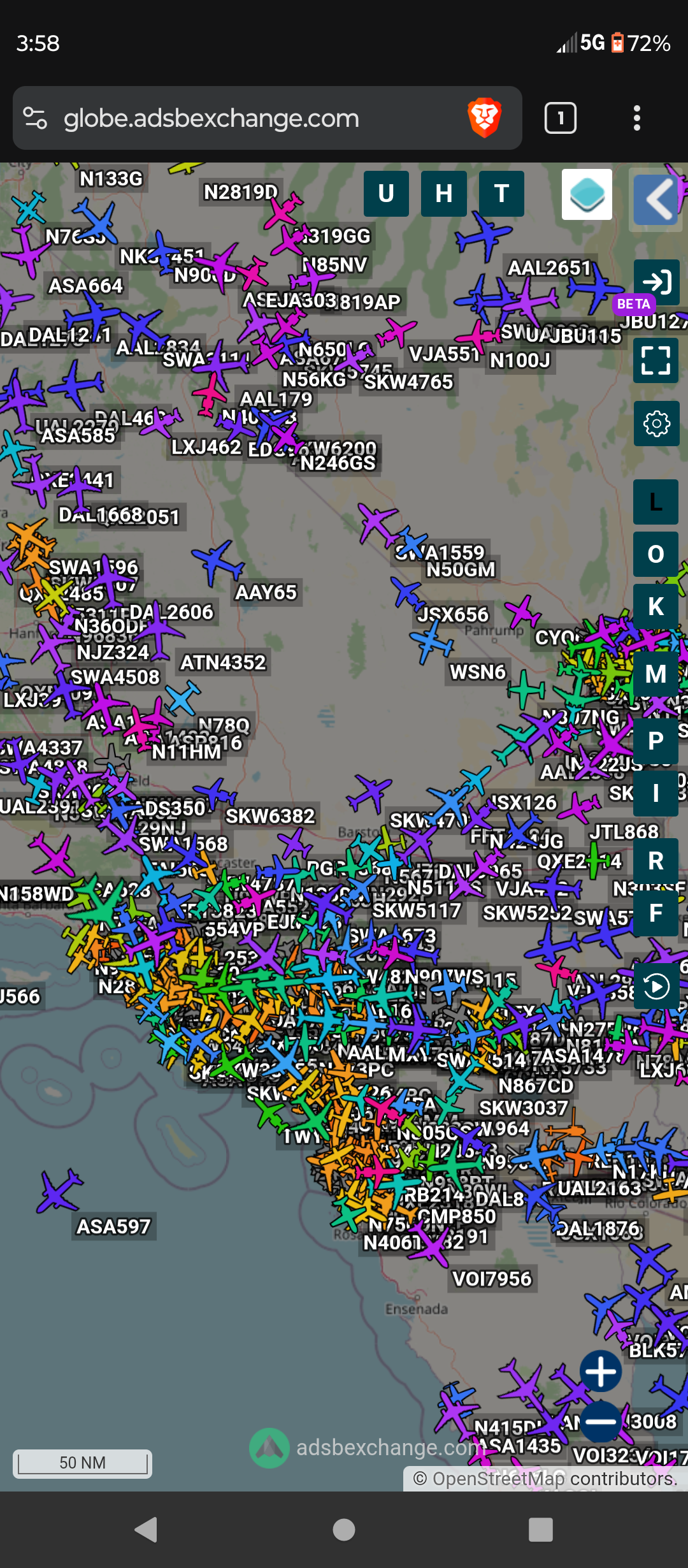Select the N11HM aircraft label

186,753
